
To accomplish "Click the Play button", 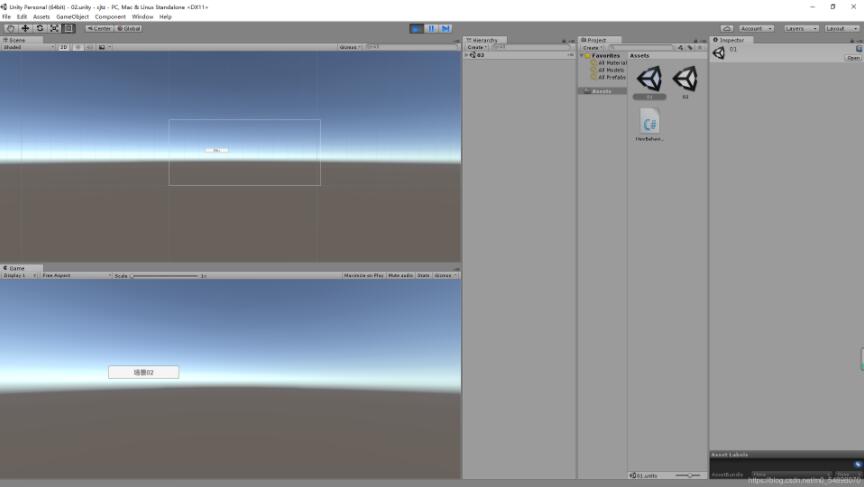I will (417, 28).
